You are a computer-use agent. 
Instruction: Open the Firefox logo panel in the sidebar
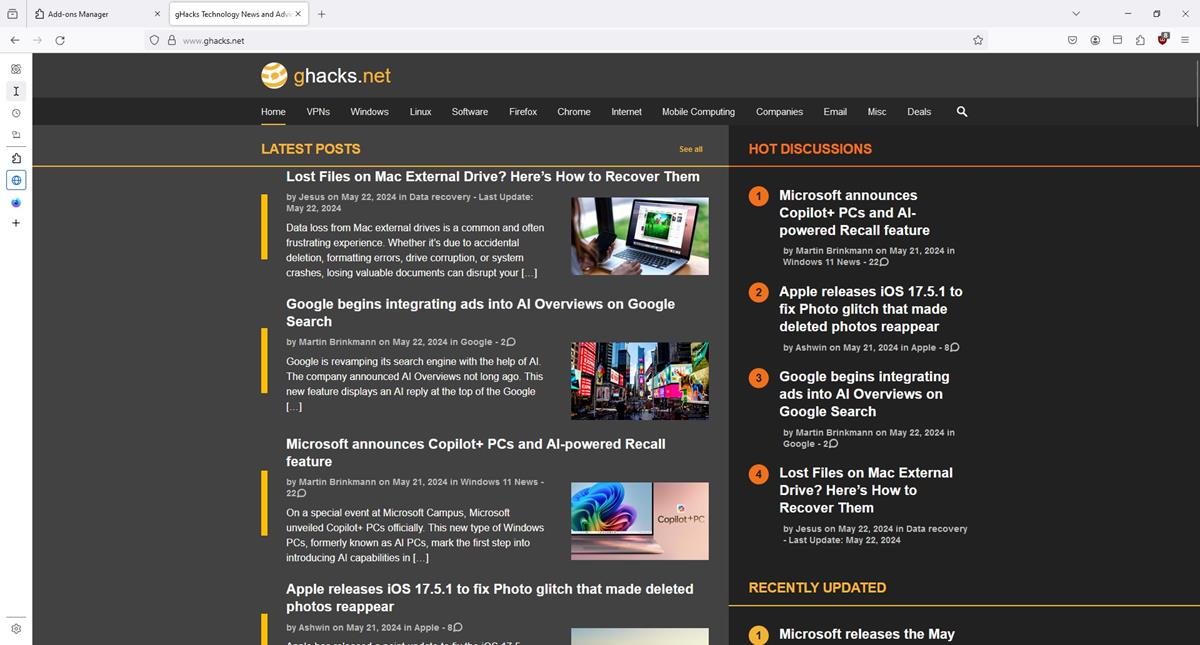pyautogui.click(x=16, y=202)
